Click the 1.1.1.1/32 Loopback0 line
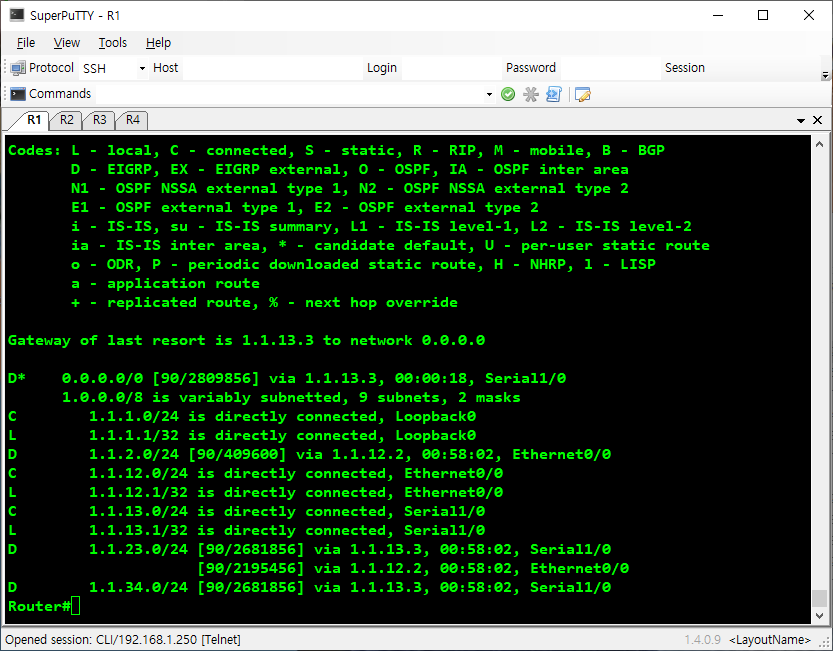 click(x=242, y=435)
